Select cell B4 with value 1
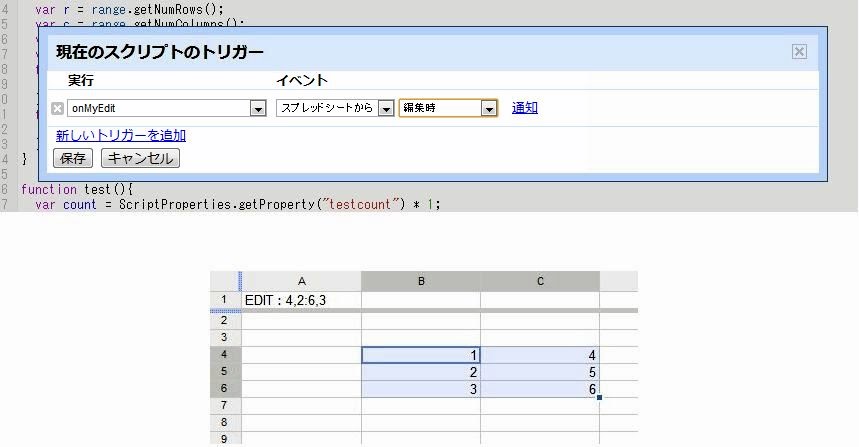This screenshot has height=447, width=859. (421, 355)
